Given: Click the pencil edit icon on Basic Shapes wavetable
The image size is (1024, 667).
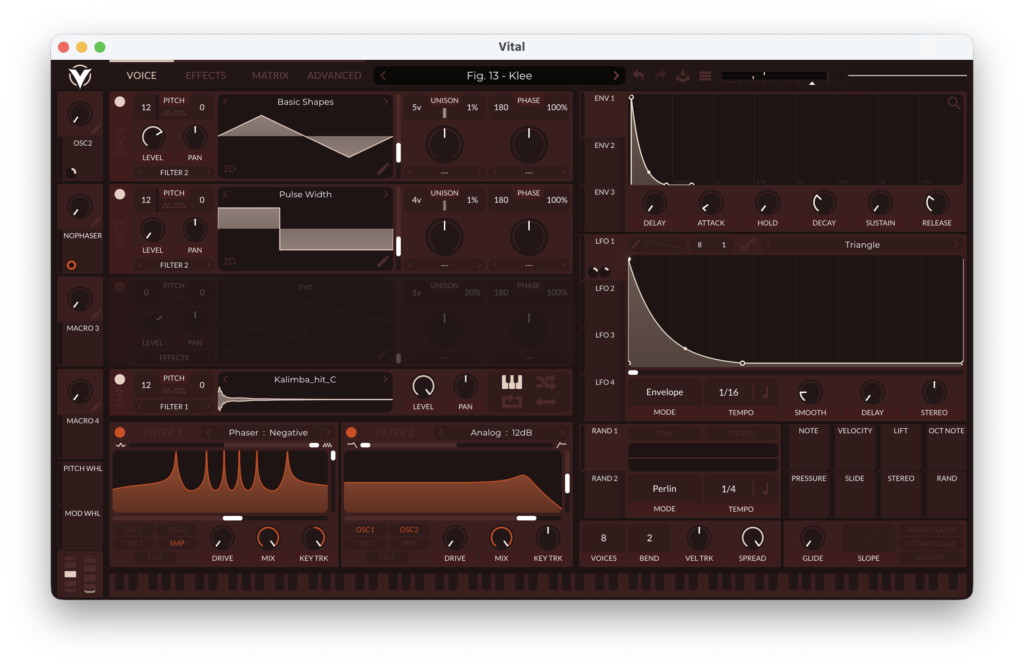Looking at the screenshot, I should 383,170.
